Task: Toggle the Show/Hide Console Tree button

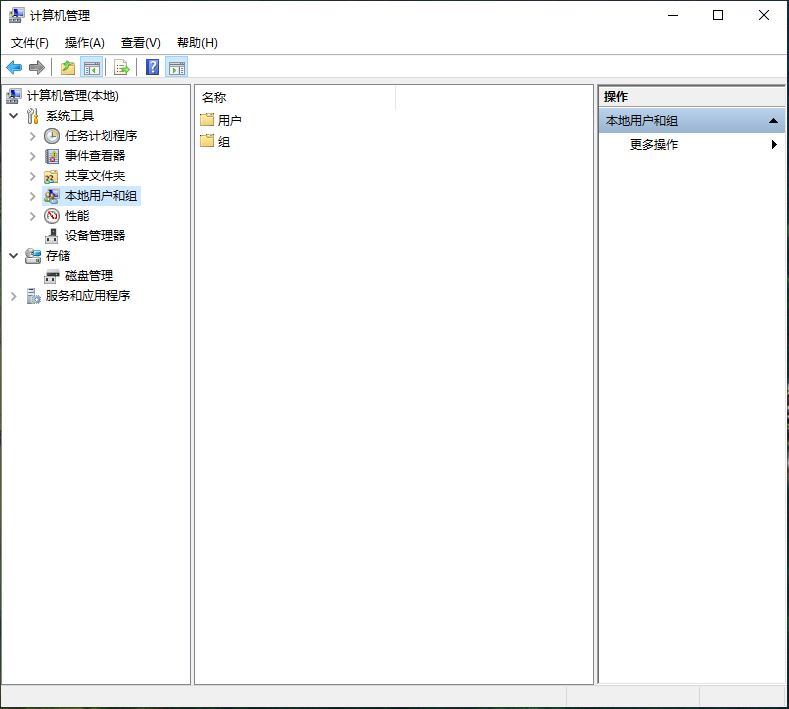Action: pos(92,67)
